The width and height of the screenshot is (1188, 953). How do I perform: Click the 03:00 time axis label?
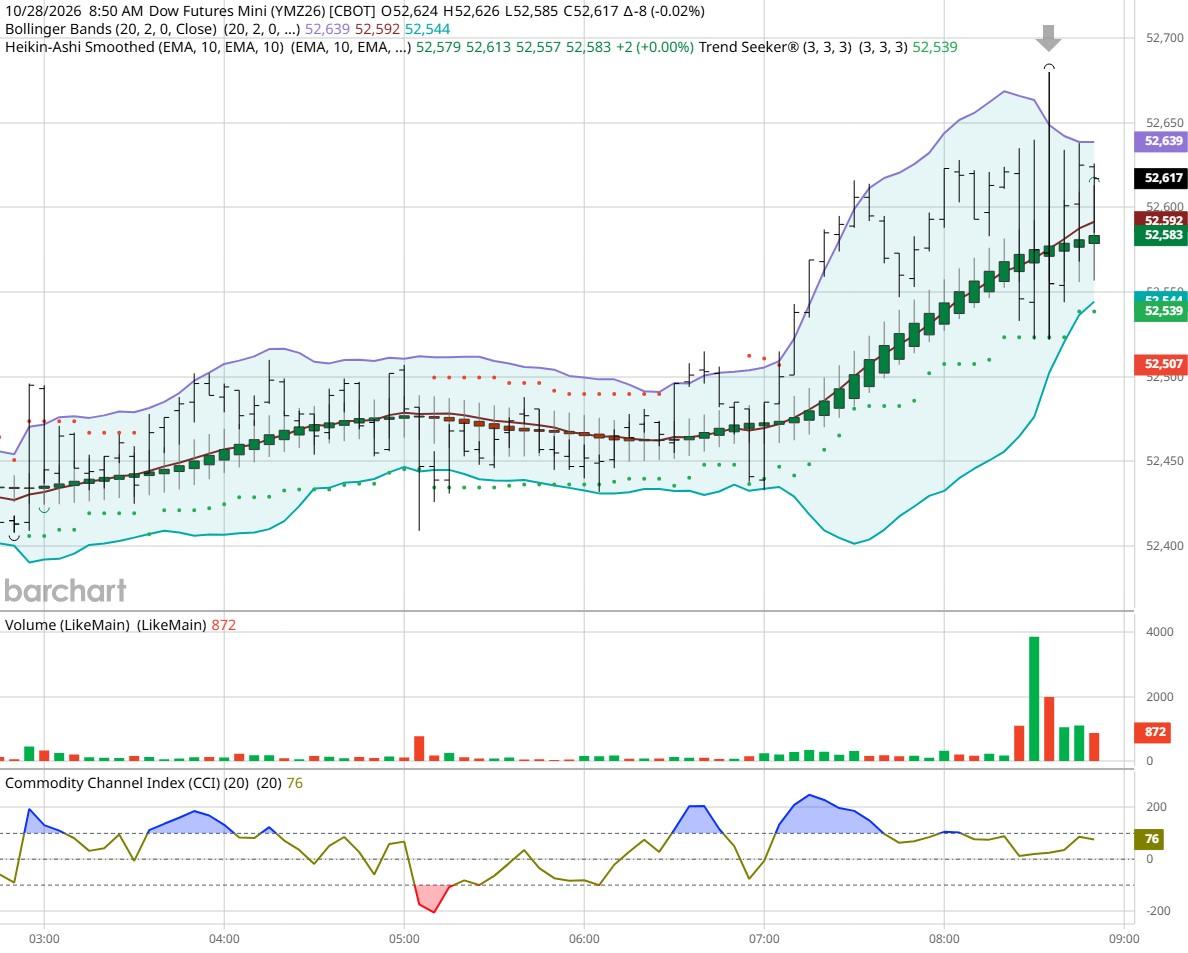[44, 939]
